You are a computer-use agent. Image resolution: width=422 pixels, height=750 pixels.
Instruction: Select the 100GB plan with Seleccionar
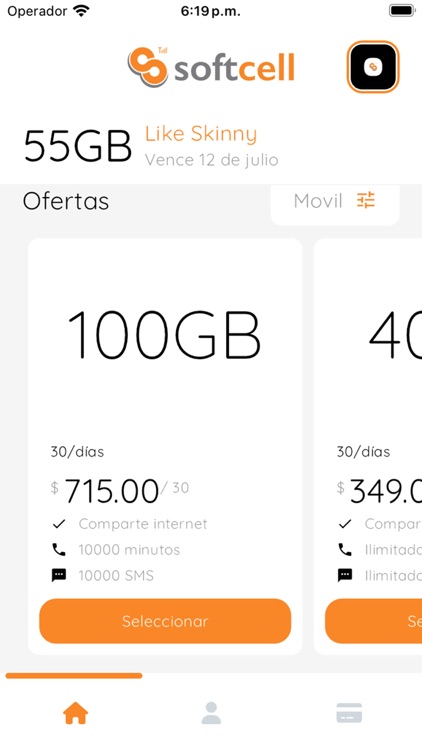click(x=165, y=621)
